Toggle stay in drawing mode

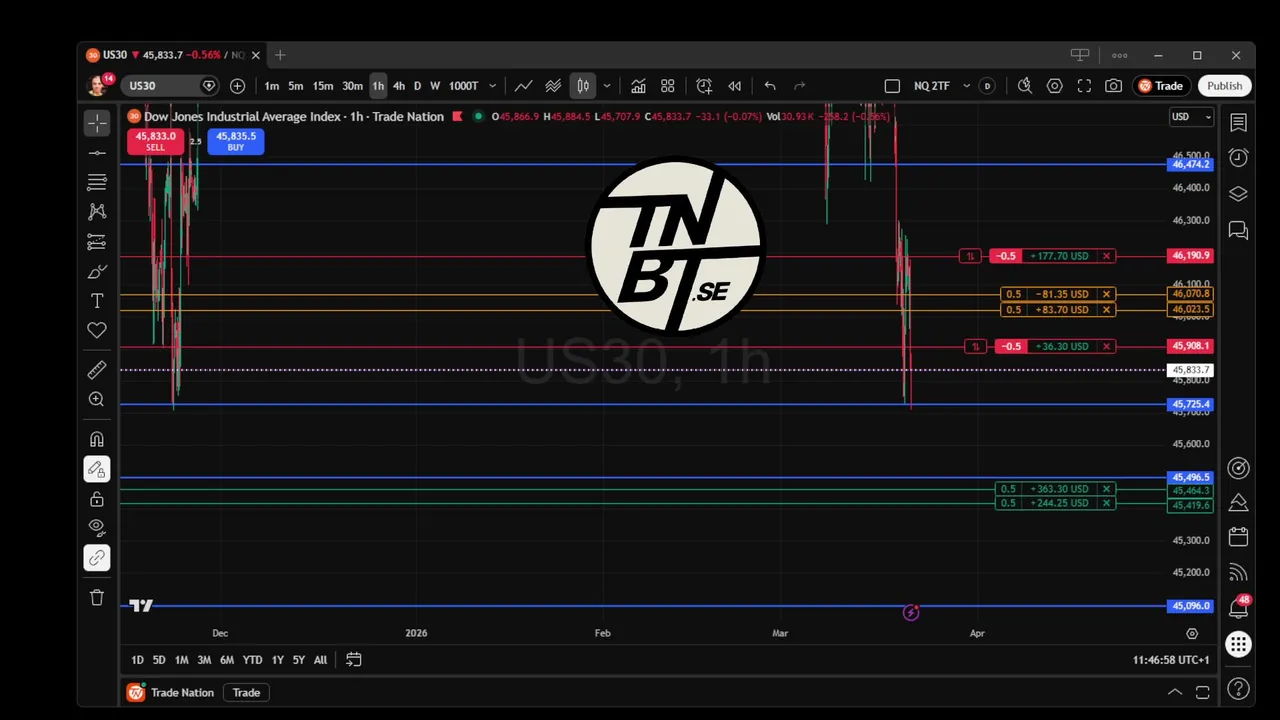click(x=97, y=469)
